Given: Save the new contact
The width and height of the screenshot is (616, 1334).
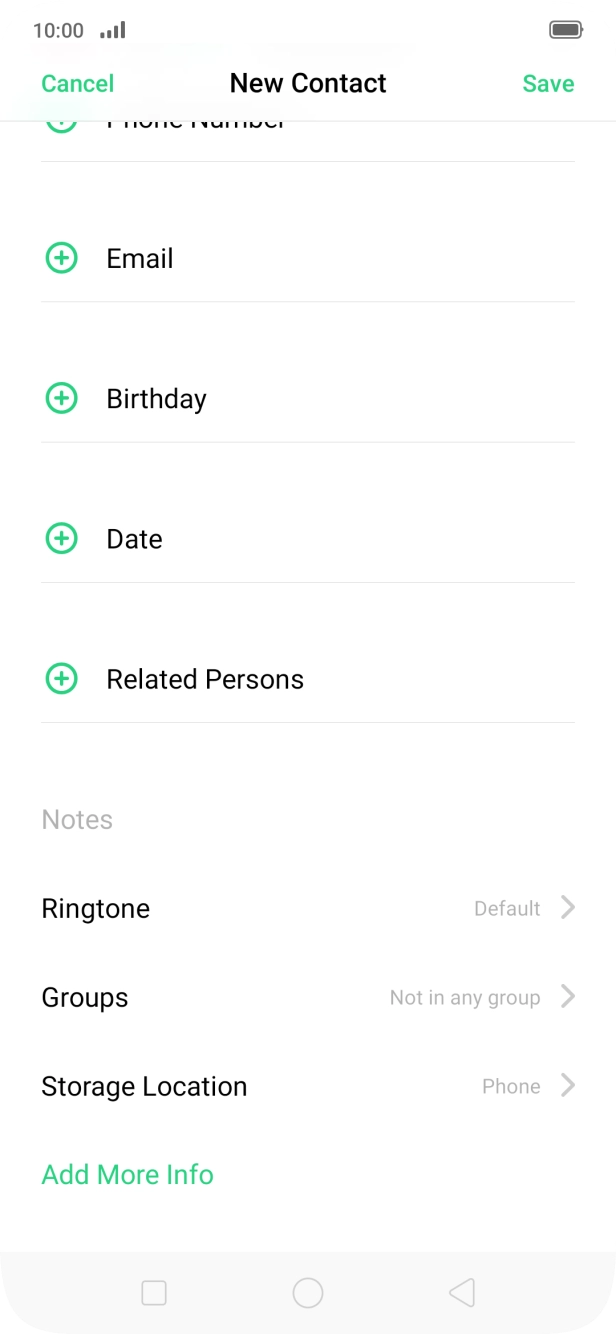Looking at the screenshot, I should (548, 84).
